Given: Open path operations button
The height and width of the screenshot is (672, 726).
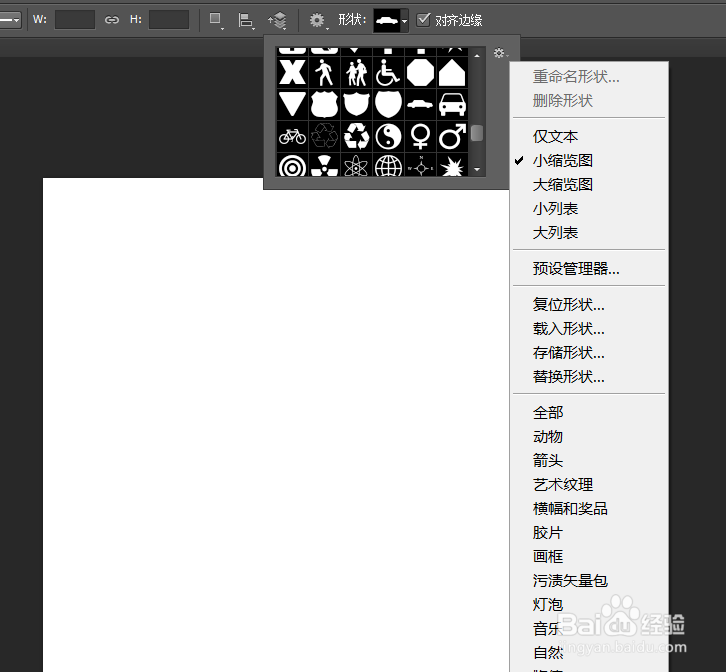Looking at the screenshot, I should 216,20.
